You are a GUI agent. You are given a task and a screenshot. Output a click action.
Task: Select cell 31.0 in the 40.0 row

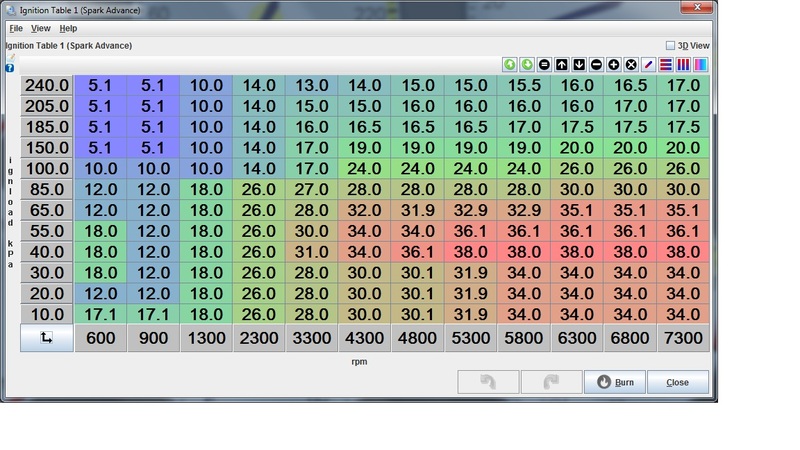point(312,252)
